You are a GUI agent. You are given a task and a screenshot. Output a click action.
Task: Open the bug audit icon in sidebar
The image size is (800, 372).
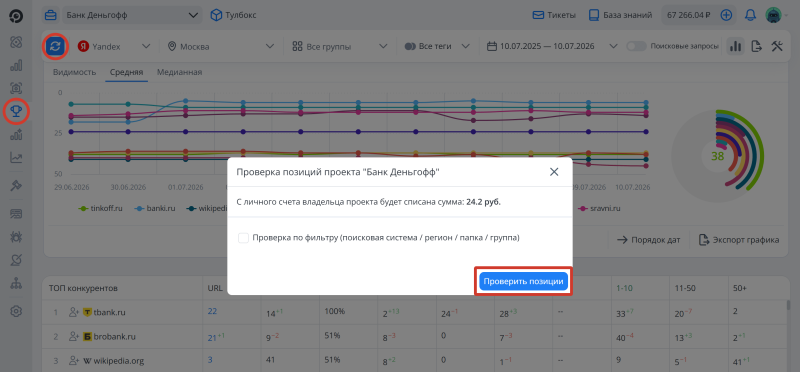click(16, 236)
